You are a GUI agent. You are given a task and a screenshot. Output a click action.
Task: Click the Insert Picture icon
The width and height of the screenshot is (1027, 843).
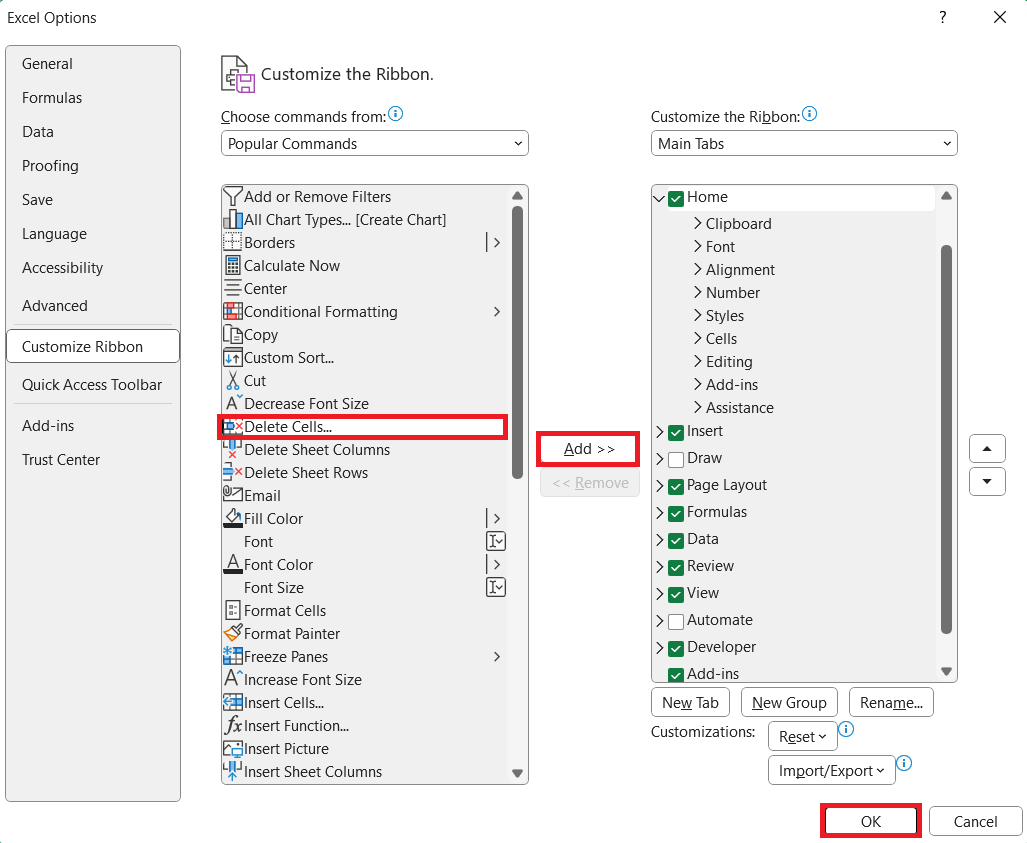233,748
